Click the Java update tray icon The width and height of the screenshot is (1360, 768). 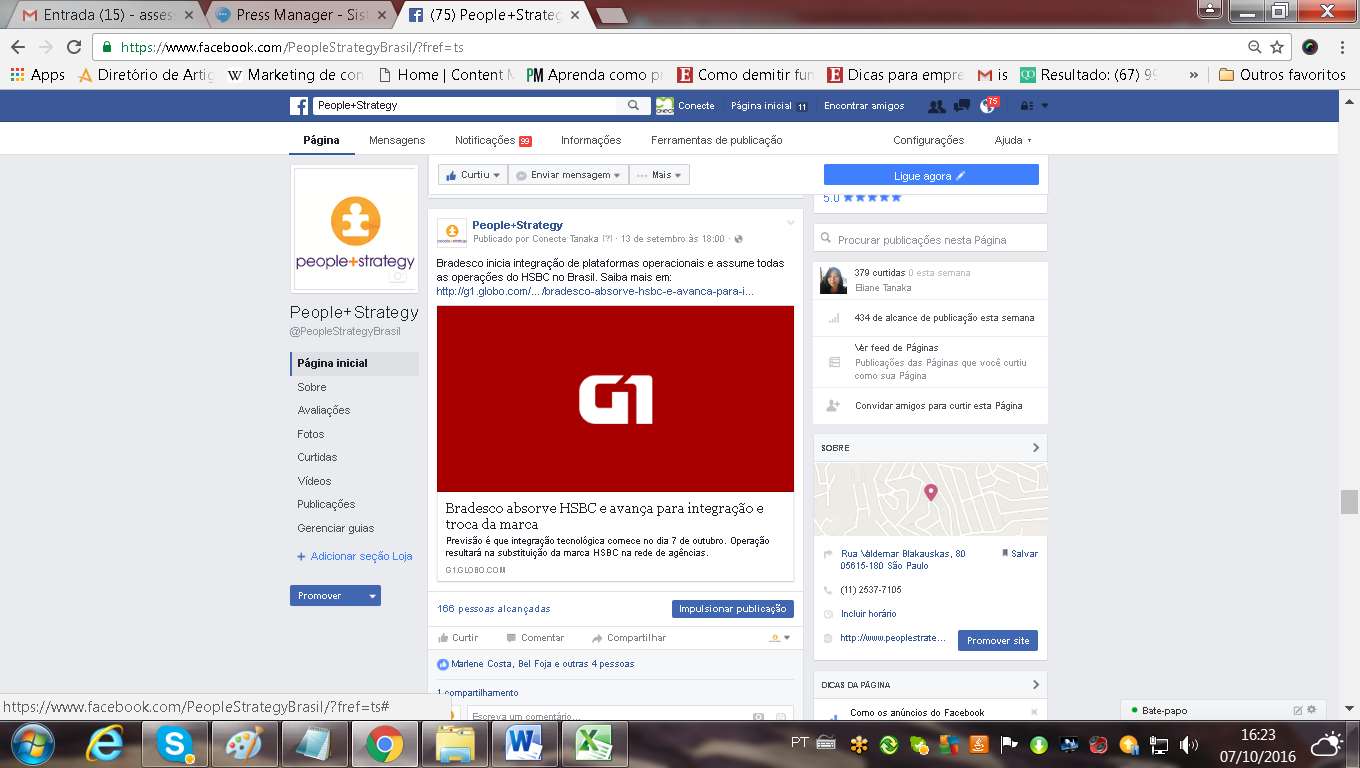coord(981,744)
